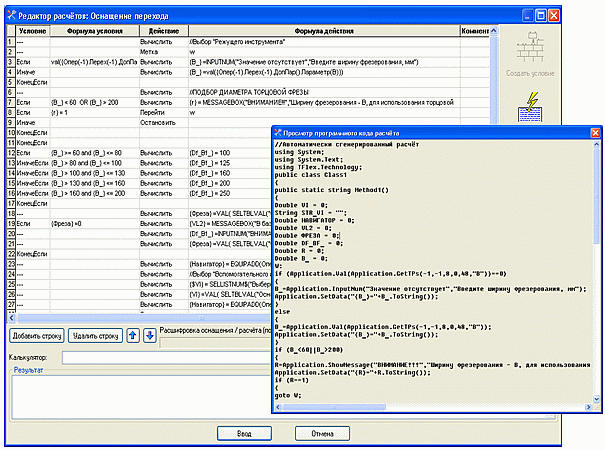Click code viewer's left scroll arrow
Image resolution: width=605 pixels, height=450 pixels.
pos(277,407)
